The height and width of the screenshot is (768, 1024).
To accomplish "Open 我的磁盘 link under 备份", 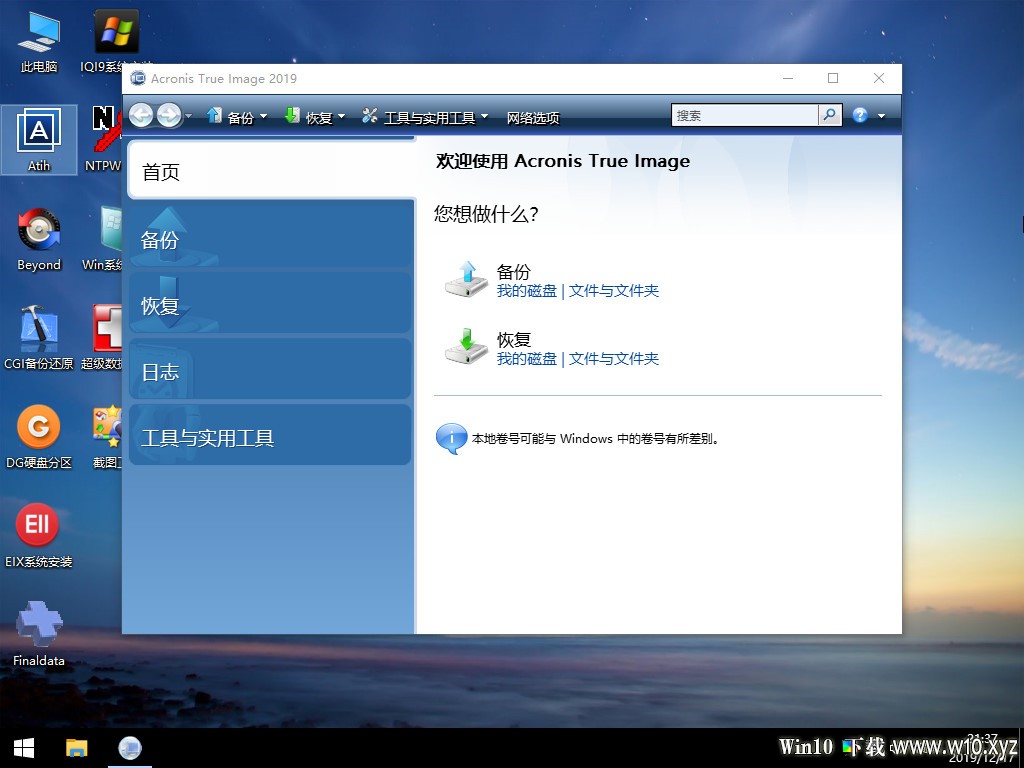I will [526, 291].
